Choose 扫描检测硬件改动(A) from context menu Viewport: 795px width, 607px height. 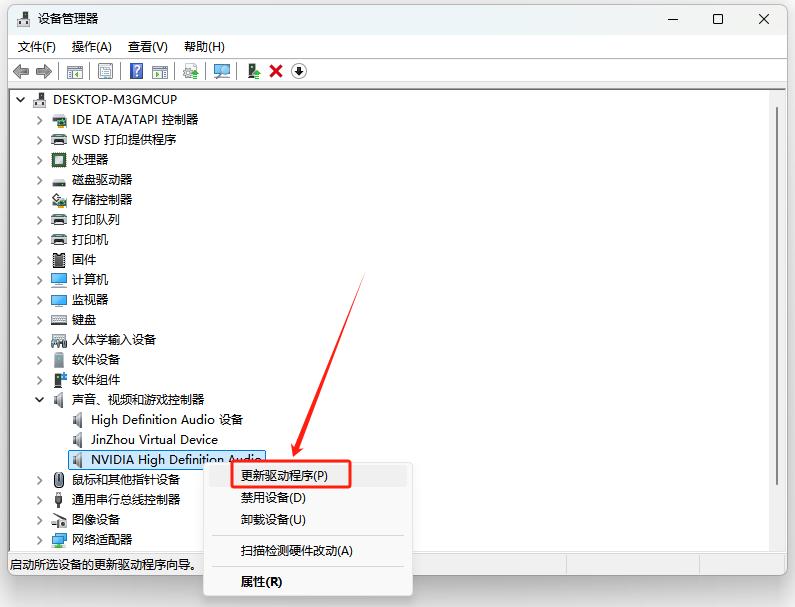(x=308, y=551)
